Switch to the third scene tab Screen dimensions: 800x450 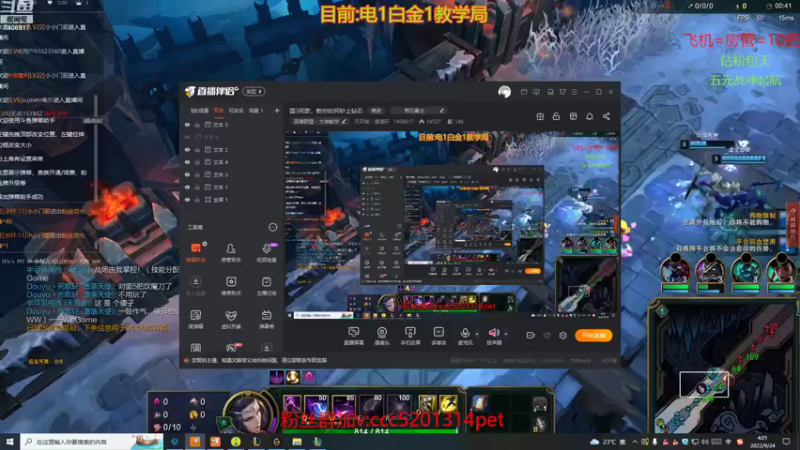(x=236, y=111)
